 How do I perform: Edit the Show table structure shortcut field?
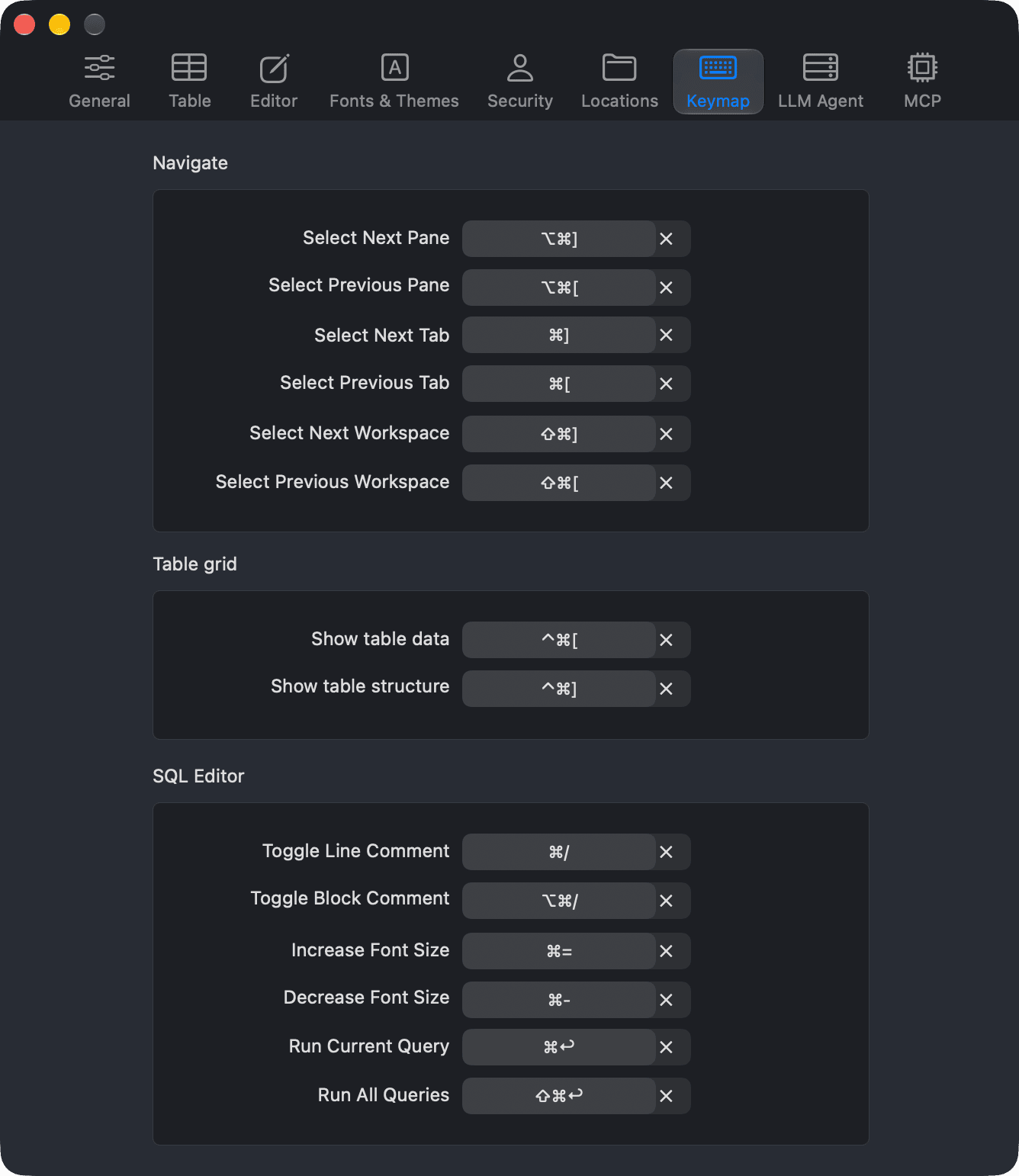559,689
